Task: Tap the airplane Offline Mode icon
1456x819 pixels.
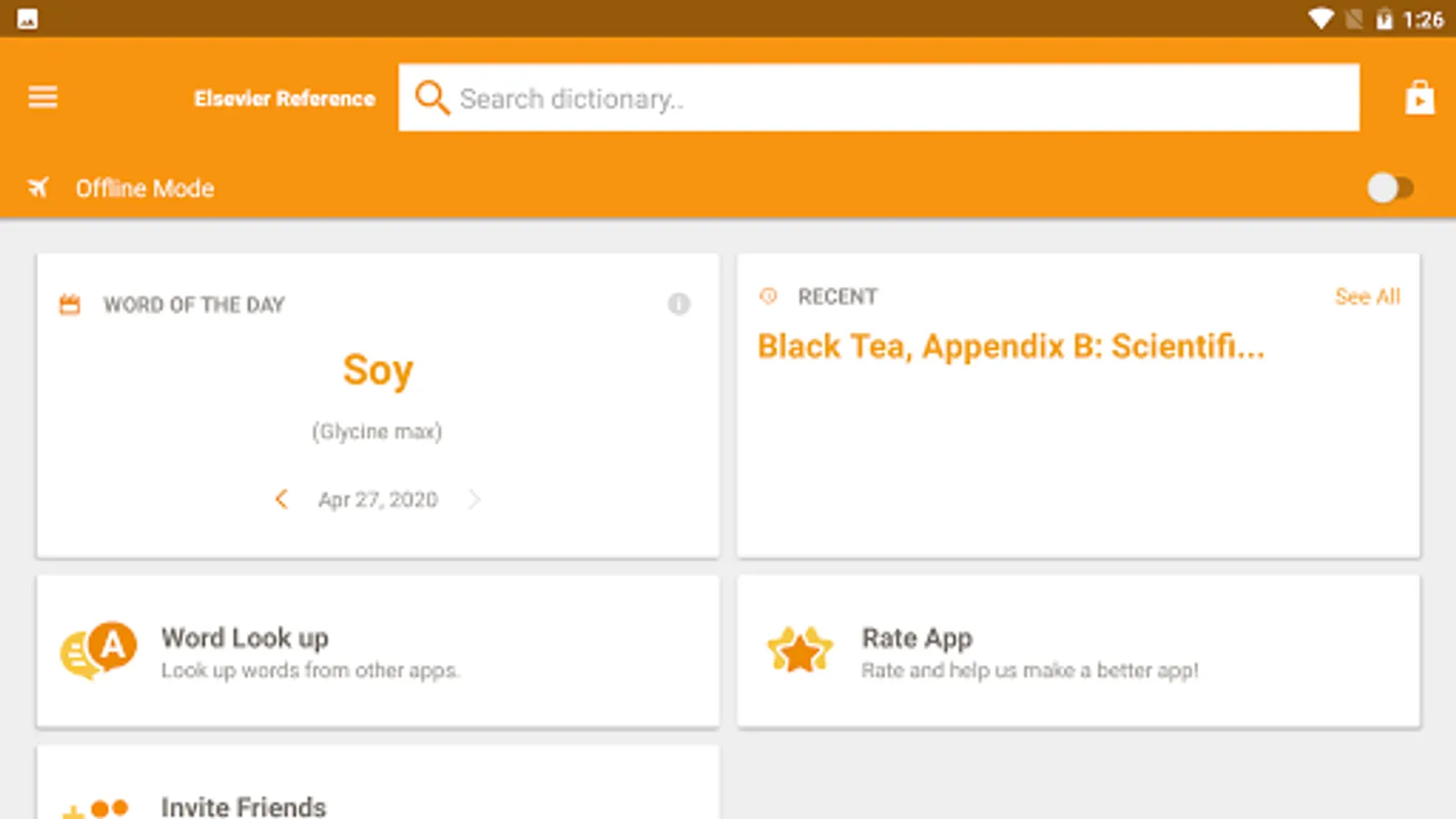Action: 38,187
